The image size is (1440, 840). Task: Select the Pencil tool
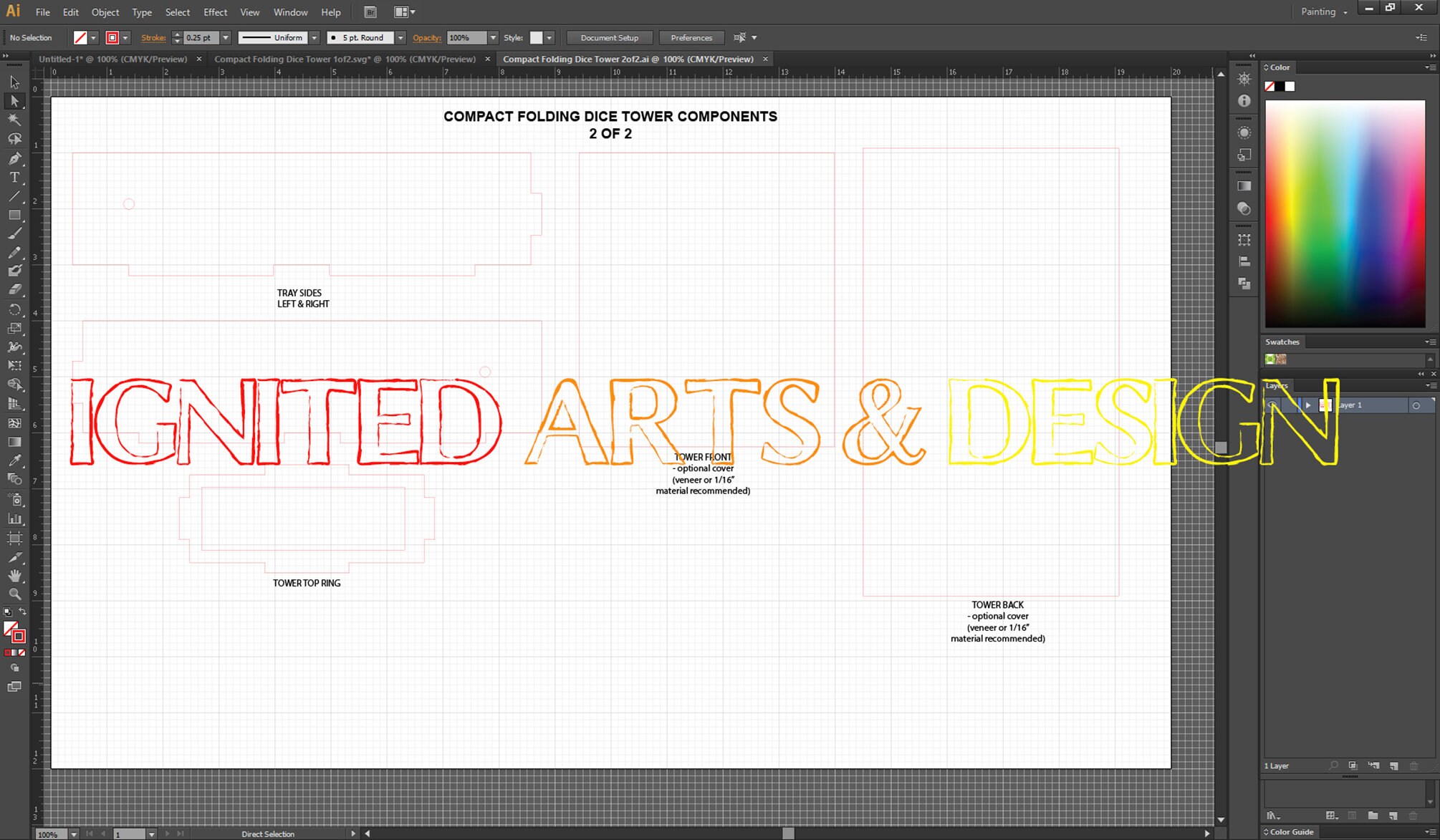[x=14, y=252]
